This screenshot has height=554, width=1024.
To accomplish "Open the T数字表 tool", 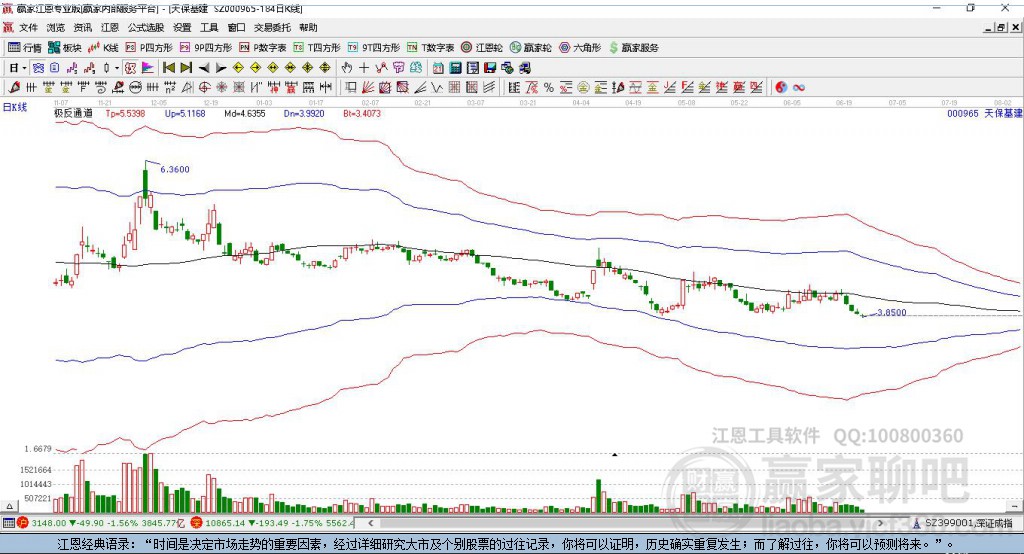I will [430, 48].
